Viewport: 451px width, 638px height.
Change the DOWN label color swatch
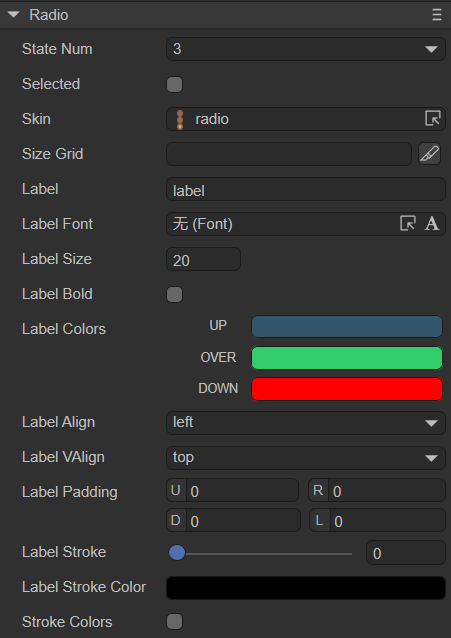coord(347,389)
